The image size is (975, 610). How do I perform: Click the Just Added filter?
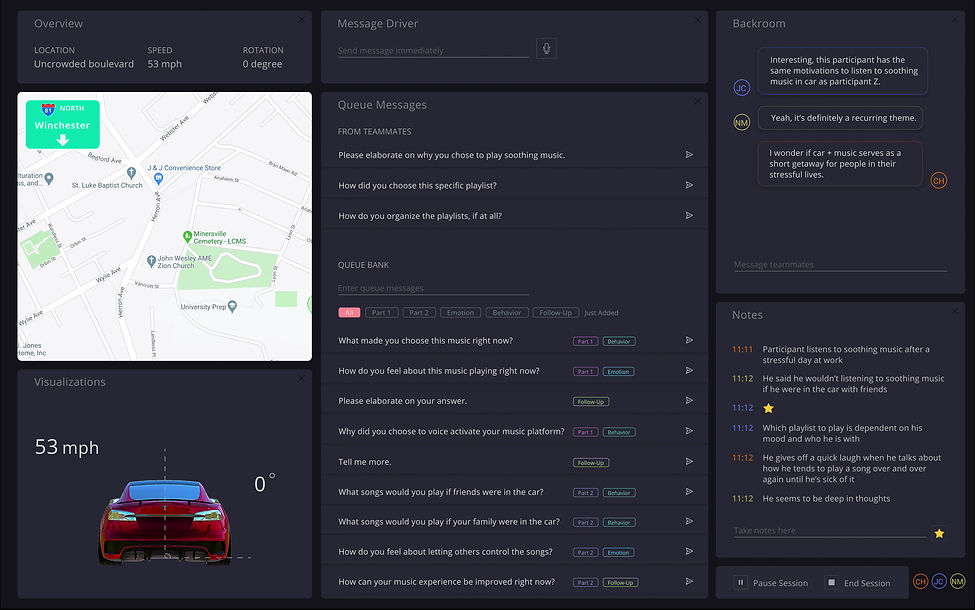click(601, 313)
